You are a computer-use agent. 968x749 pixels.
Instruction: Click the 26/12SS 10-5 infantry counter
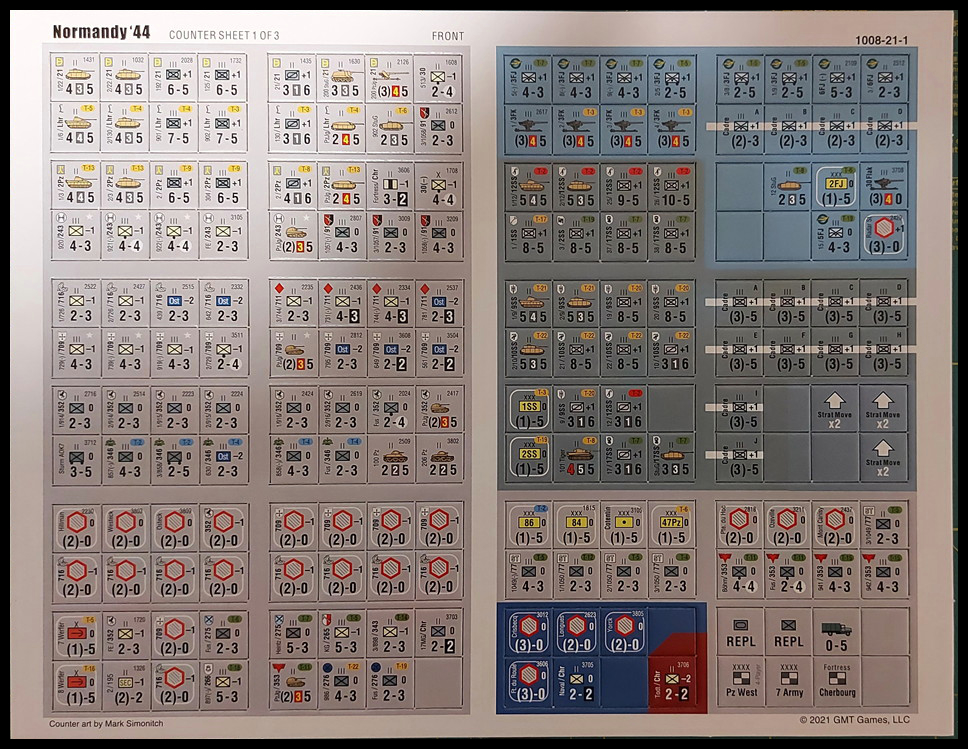[x=672, y=186]
